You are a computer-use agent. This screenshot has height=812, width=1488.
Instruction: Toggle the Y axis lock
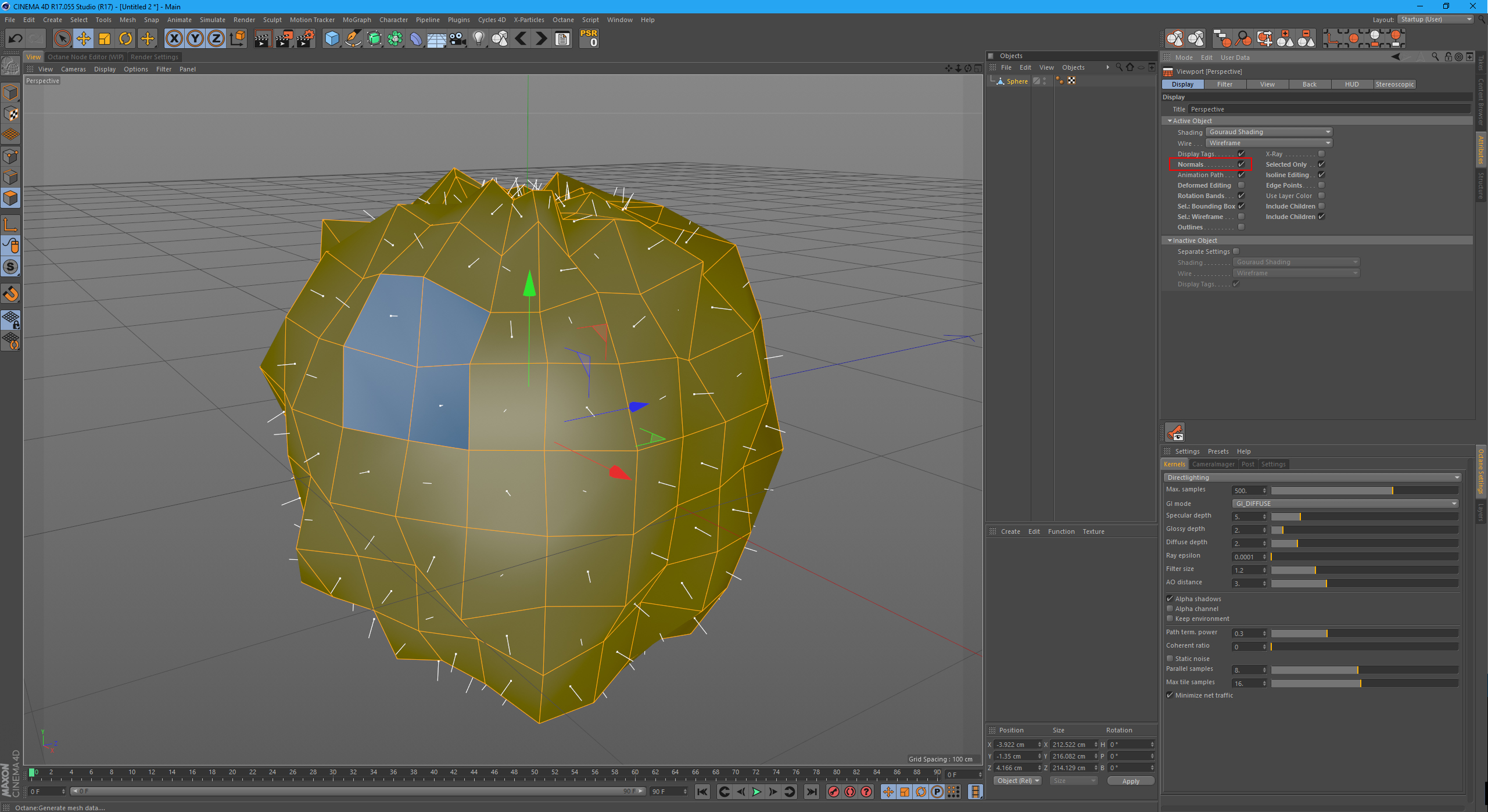point(195,39)
